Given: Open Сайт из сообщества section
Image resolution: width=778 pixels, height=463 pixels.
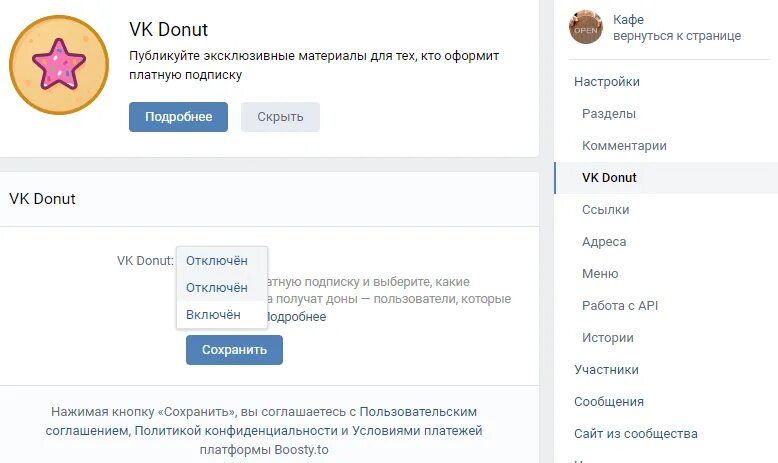Looking at the screenshot, I should (636, 434).
